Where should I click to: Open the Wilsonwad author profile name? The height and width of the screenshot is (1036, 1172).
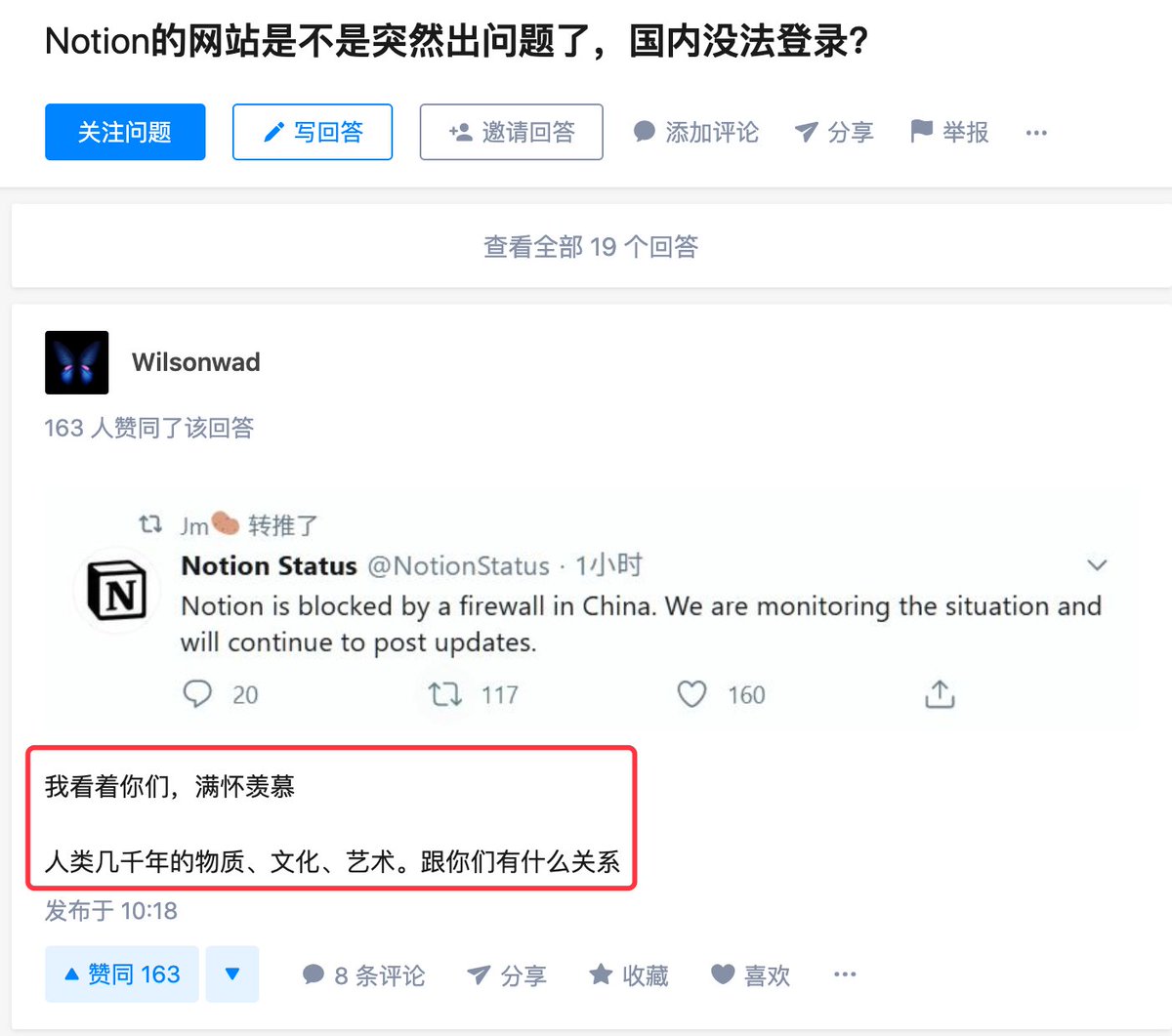tap(196, 362)
